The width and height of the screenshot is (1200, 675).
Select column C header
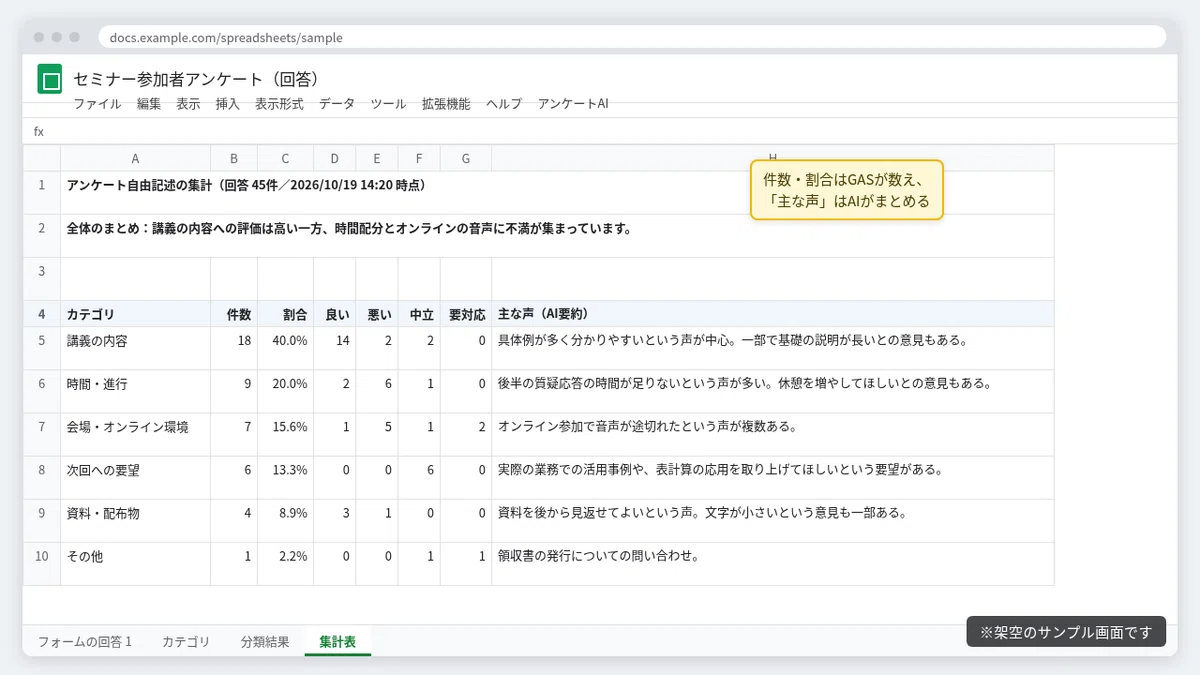285,158
